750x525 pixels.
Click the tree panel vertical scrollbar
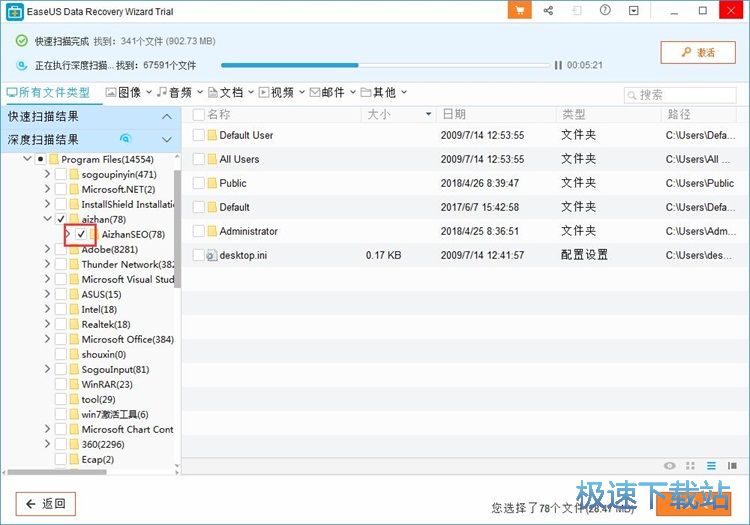pyautogui.click(x=177, y=229)
